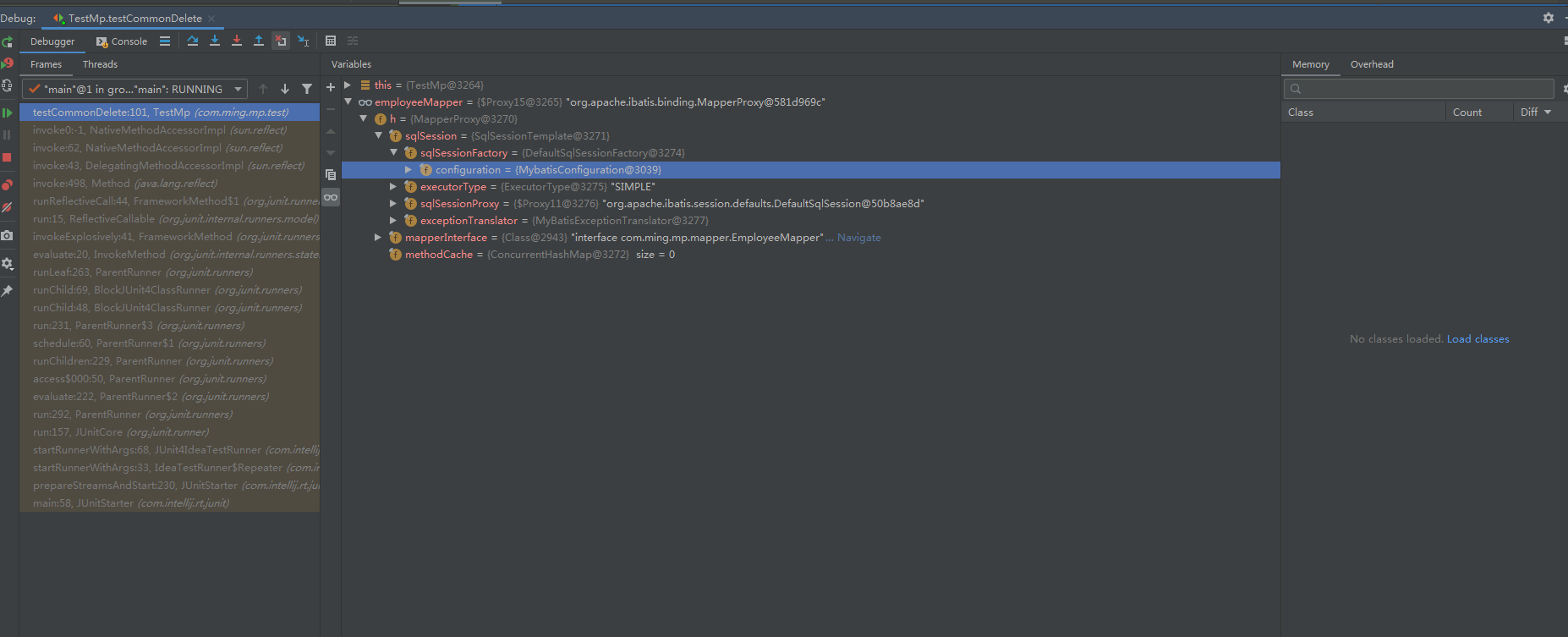
Task: Select the Overhead tab
Action: click(x=1372, y=64)
